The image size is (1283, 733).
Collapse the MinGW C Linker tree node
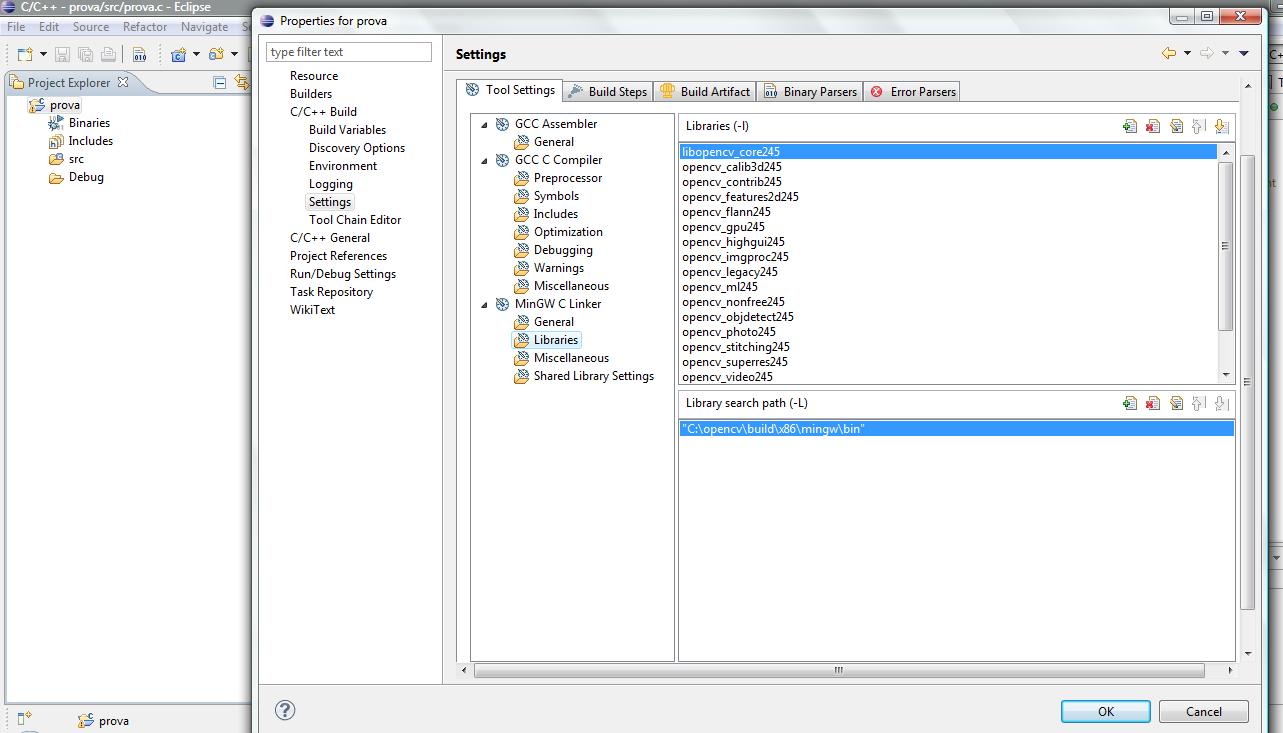click(485, 305)
